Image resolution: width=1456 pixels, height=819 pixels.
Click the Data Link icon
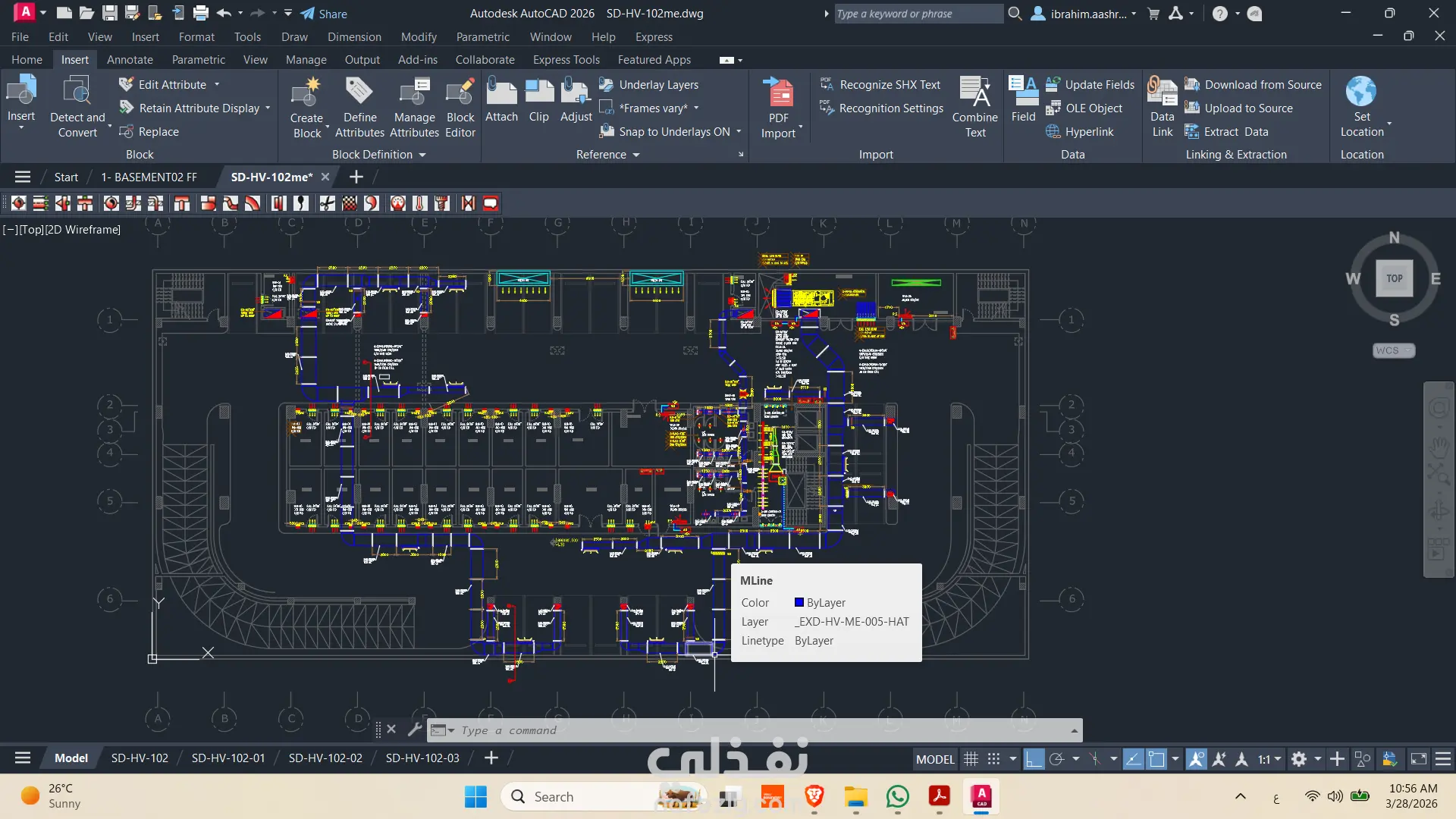pos(1162,93)
